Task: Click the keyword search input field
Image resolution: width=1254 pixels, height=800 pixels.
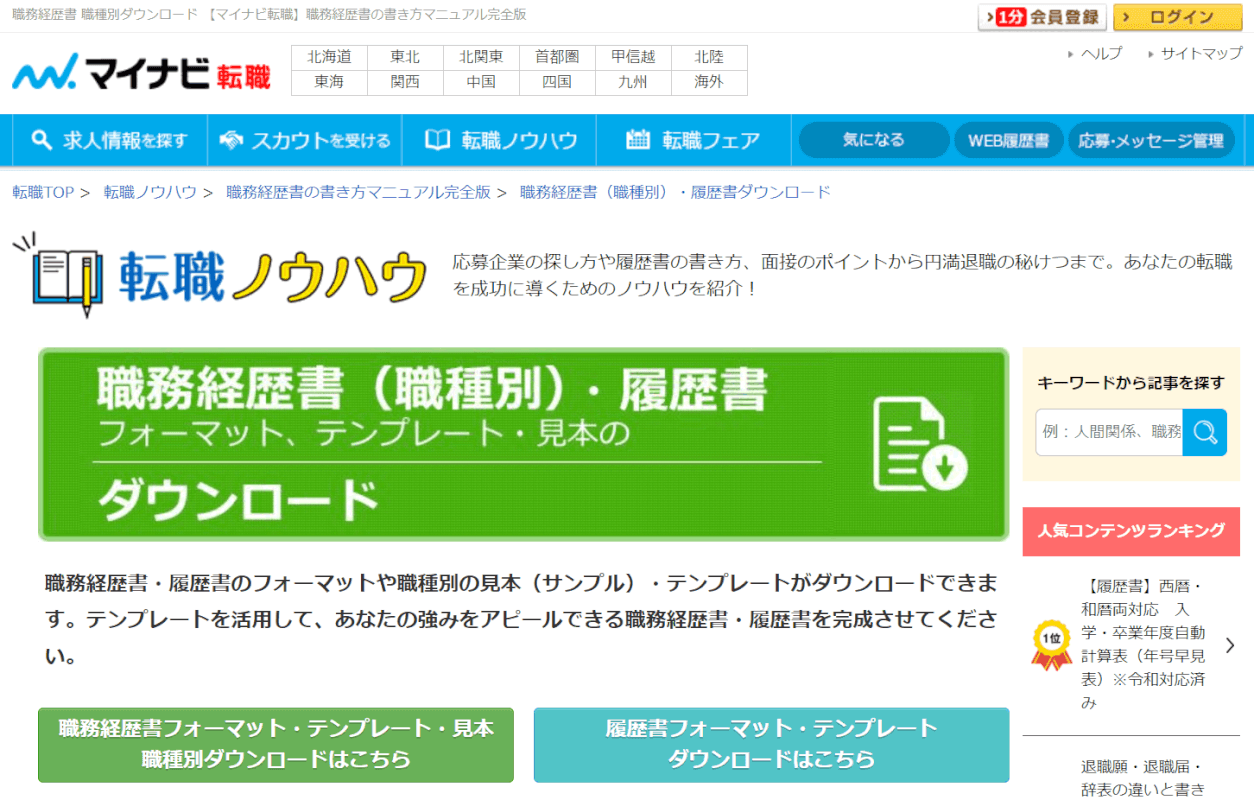Action: pos(1109,432)
